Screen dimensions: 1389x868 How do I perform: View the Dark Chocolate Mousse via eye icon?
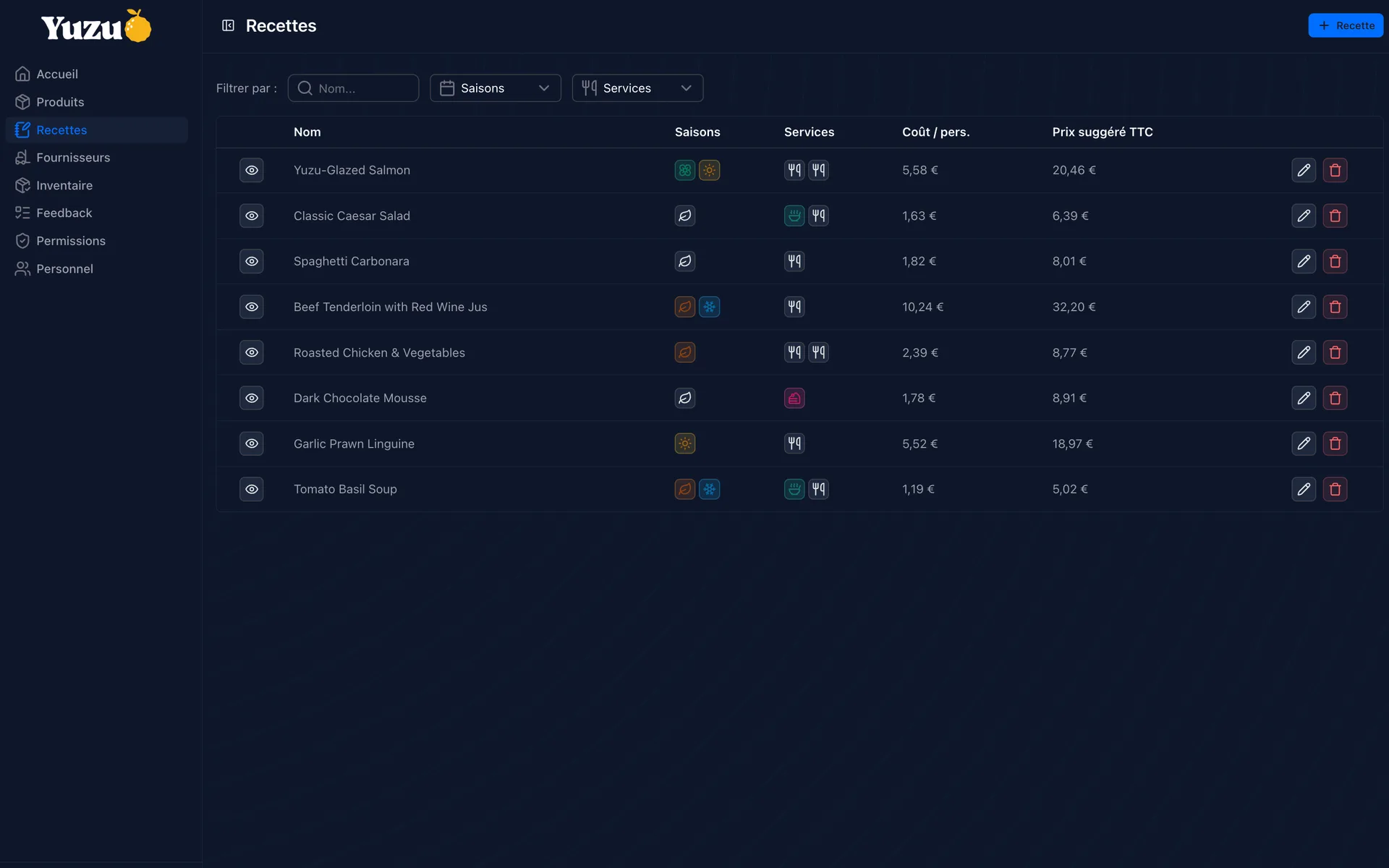point(252,398)
